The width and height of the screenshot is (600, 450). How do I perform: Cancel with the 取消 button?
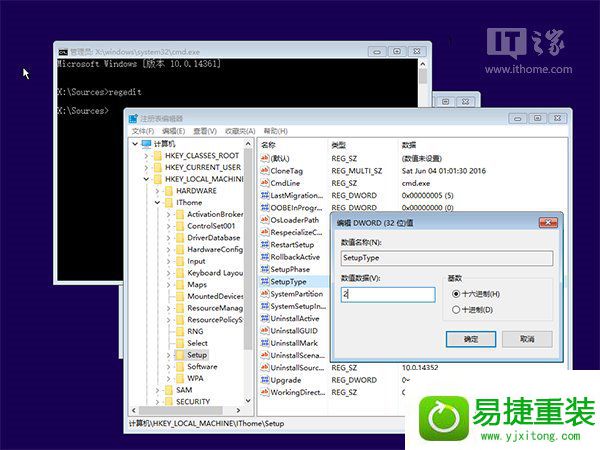point(527,339)
